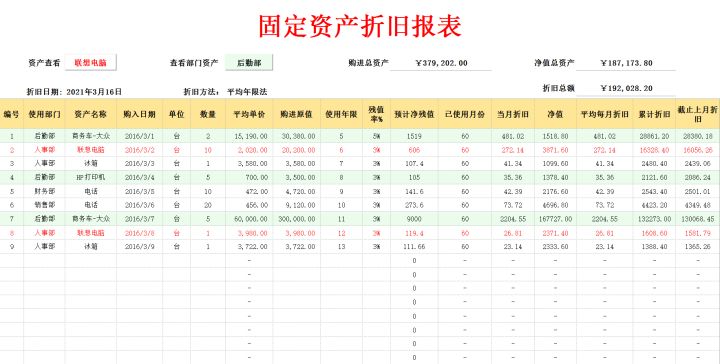
Task: Click the original value cell 20,200.00
Action: (x=297, y=150)
